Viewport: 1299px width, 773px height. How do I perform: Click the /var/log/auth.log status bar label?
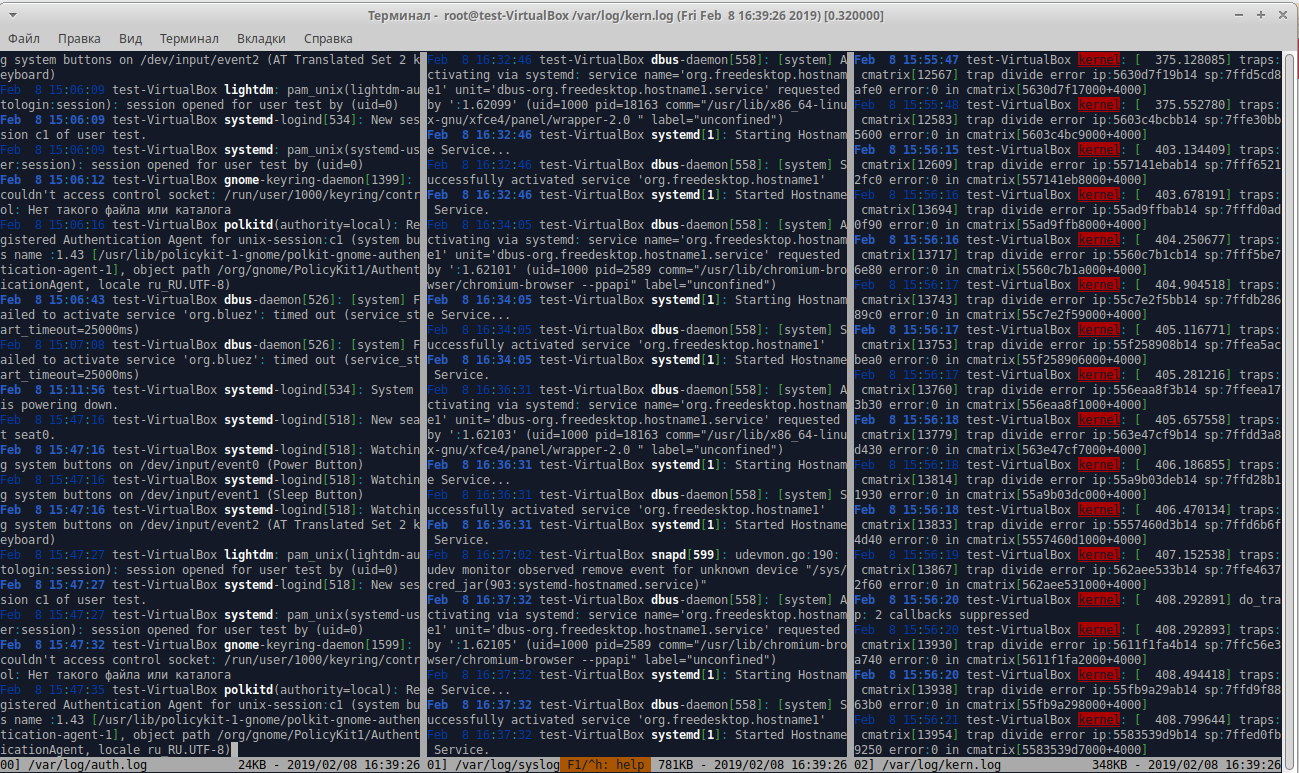(x=88, y=765)
